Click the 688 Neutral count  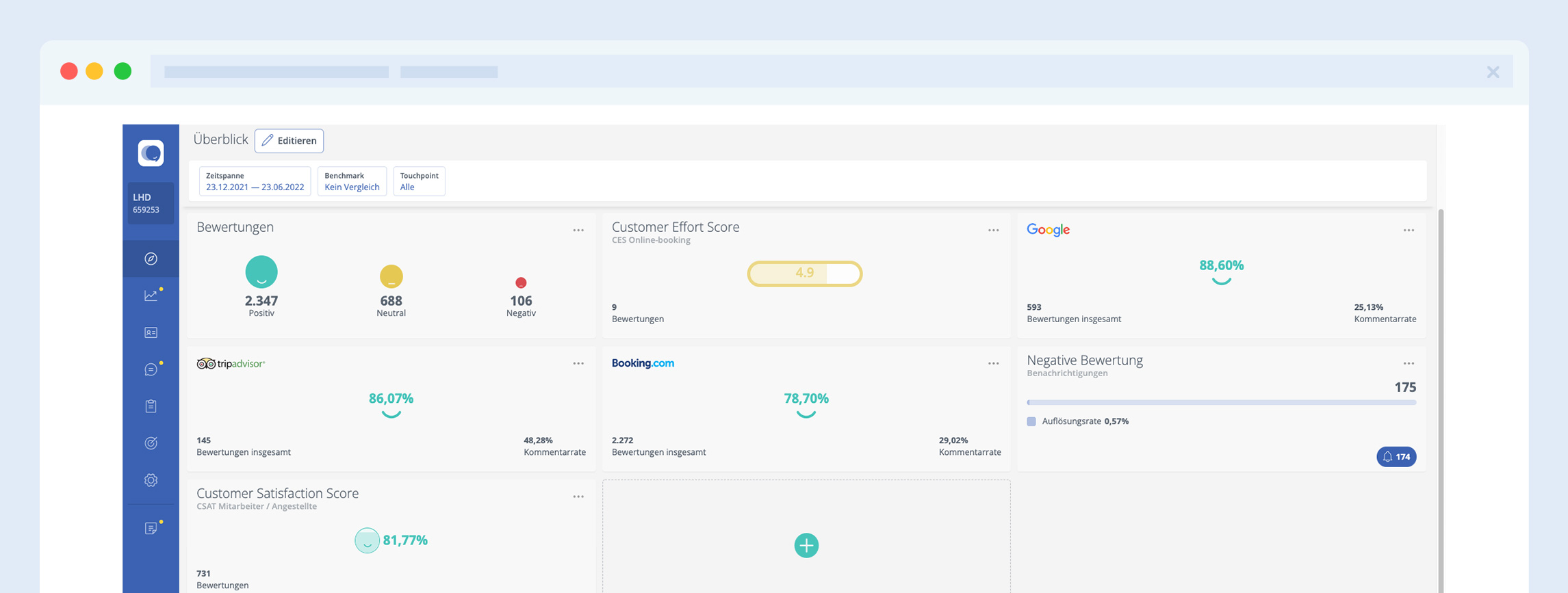(391, 301)
